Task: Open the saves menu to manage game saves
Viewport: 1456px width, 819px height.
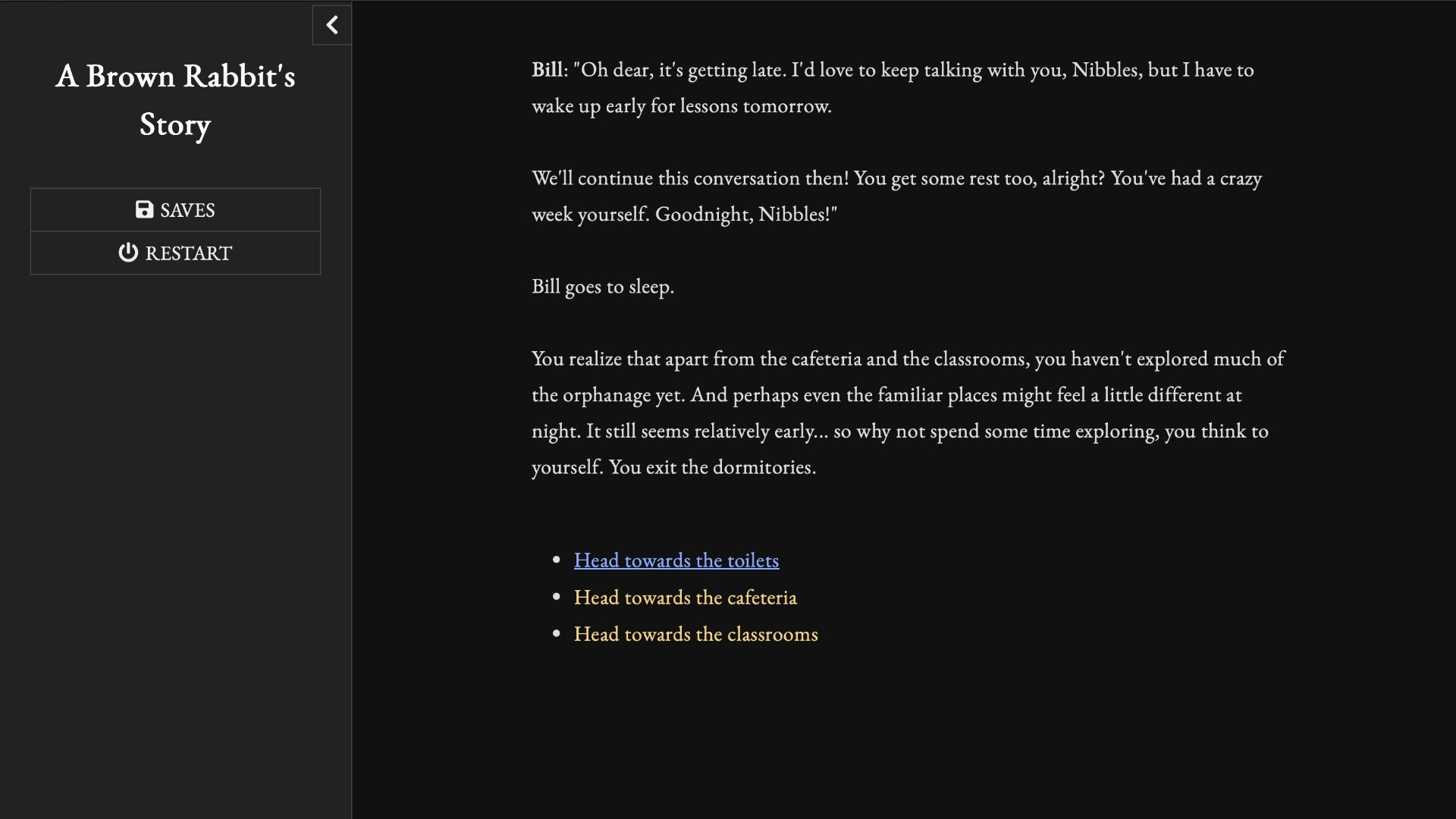Action: point(175,210)
